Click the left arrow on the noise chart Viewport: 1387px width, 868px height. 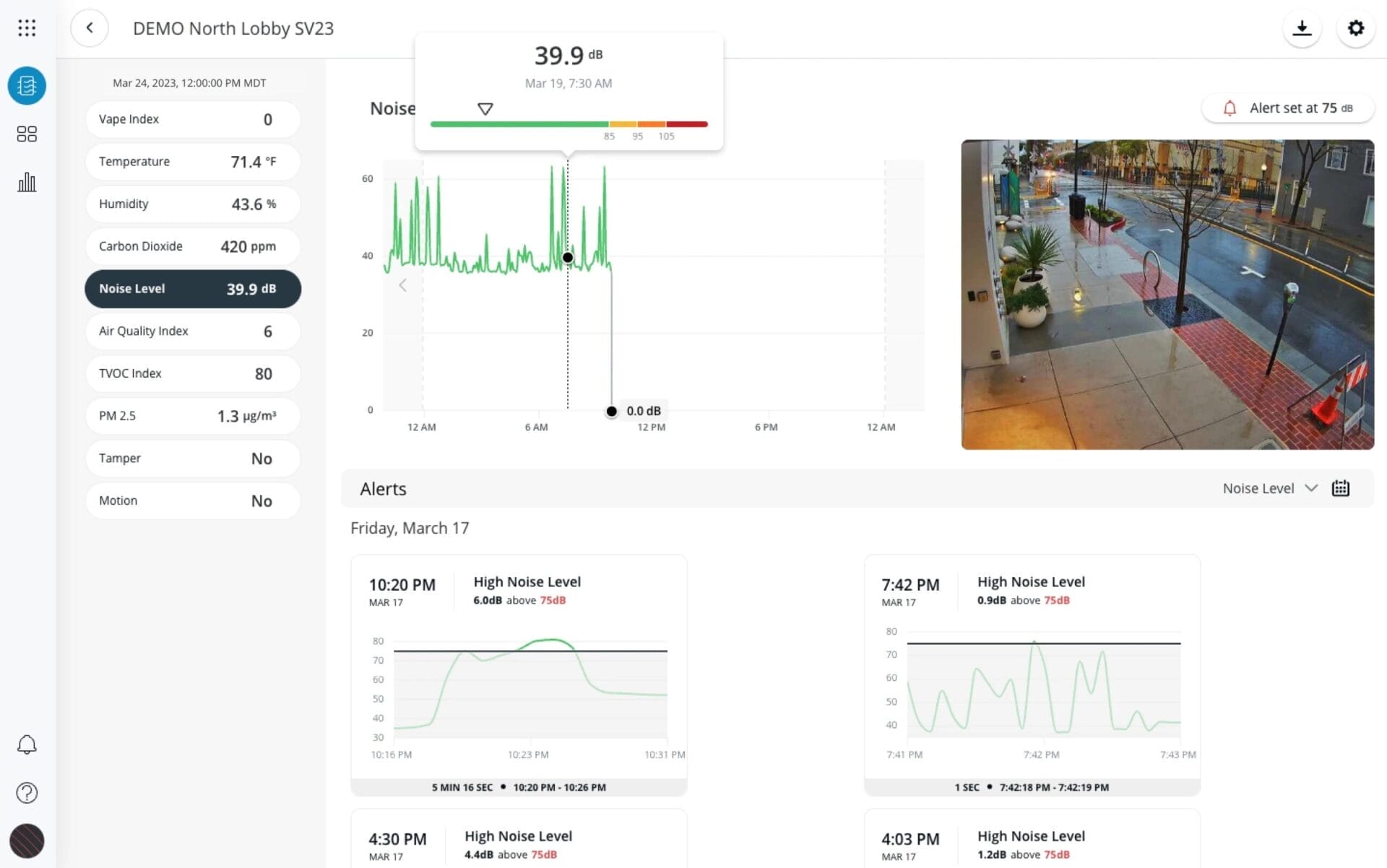402,285
